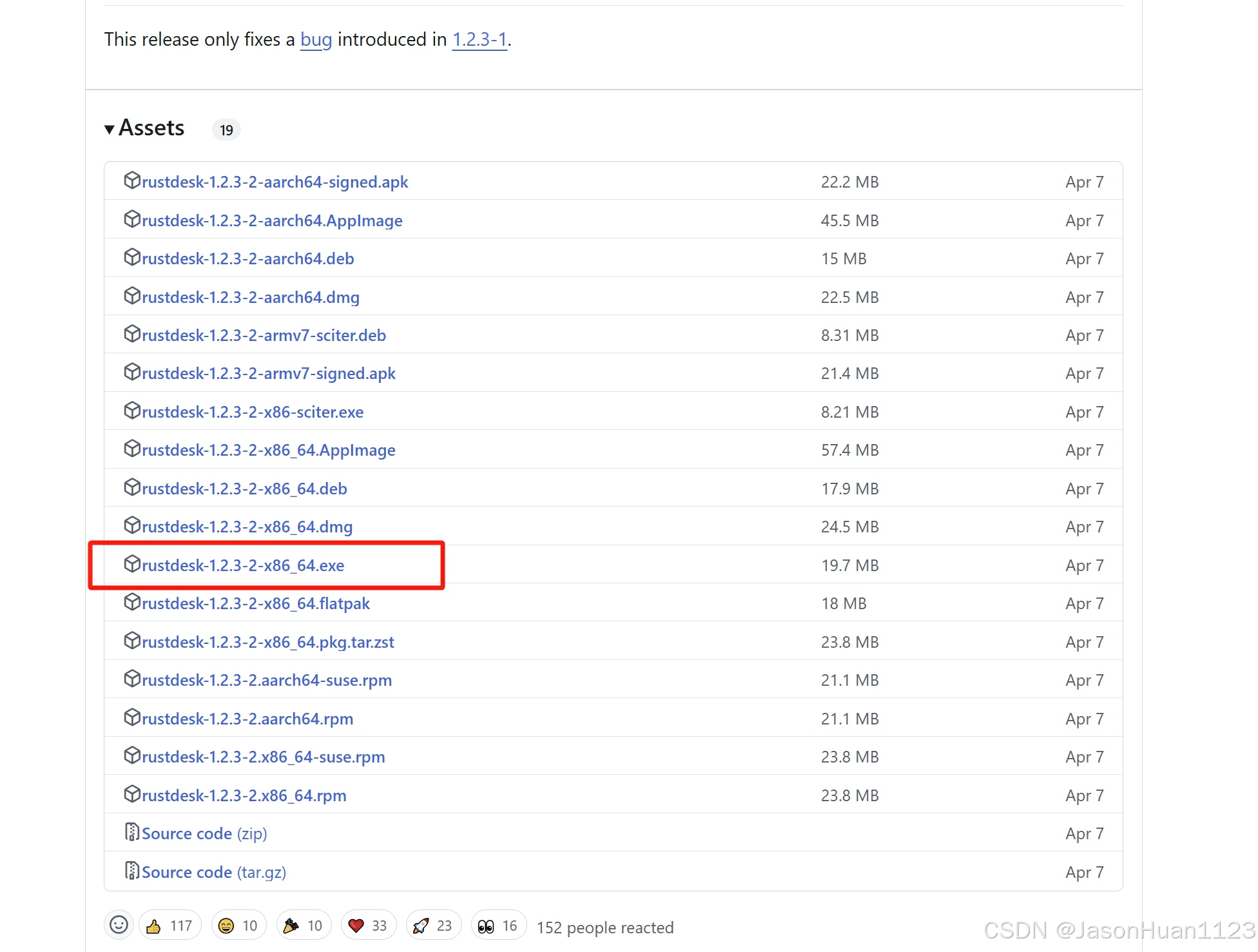Click package icon beside aarch64.rpm
The width and height of the screenshot is (1258, 952).
[132, 717]
